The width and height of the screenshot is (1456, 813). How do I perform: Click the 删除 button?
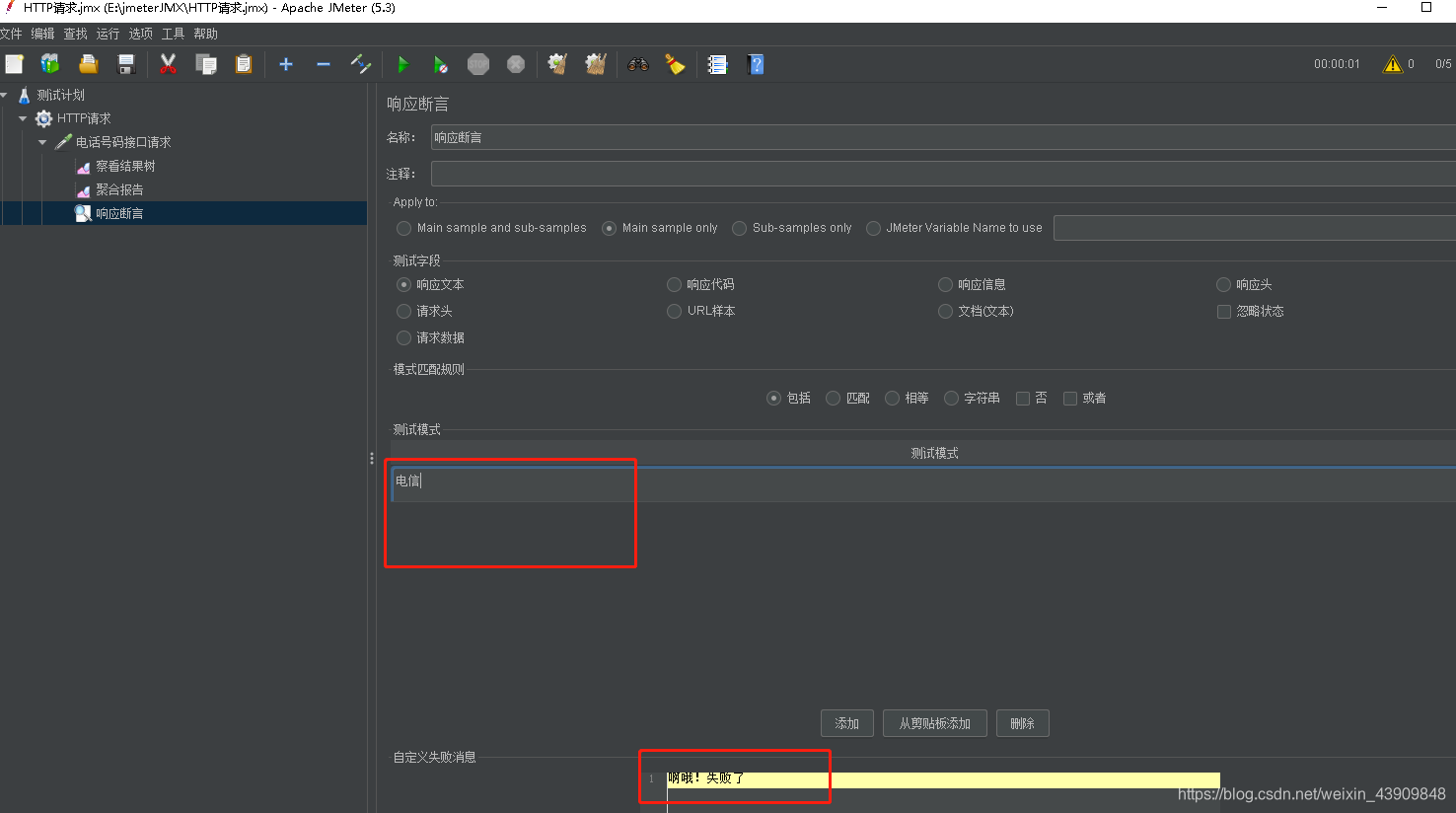1022,723
